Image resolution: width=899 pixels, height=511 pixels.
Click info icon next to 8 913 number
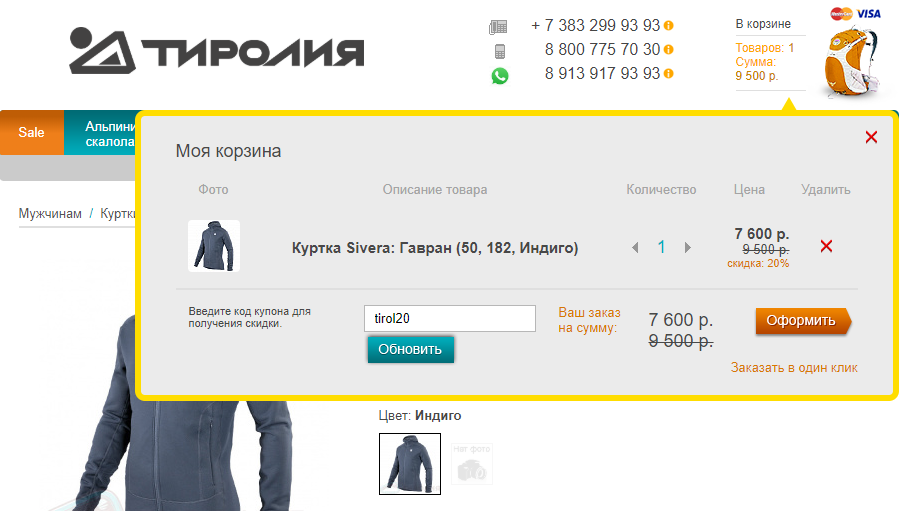(669, 74)
